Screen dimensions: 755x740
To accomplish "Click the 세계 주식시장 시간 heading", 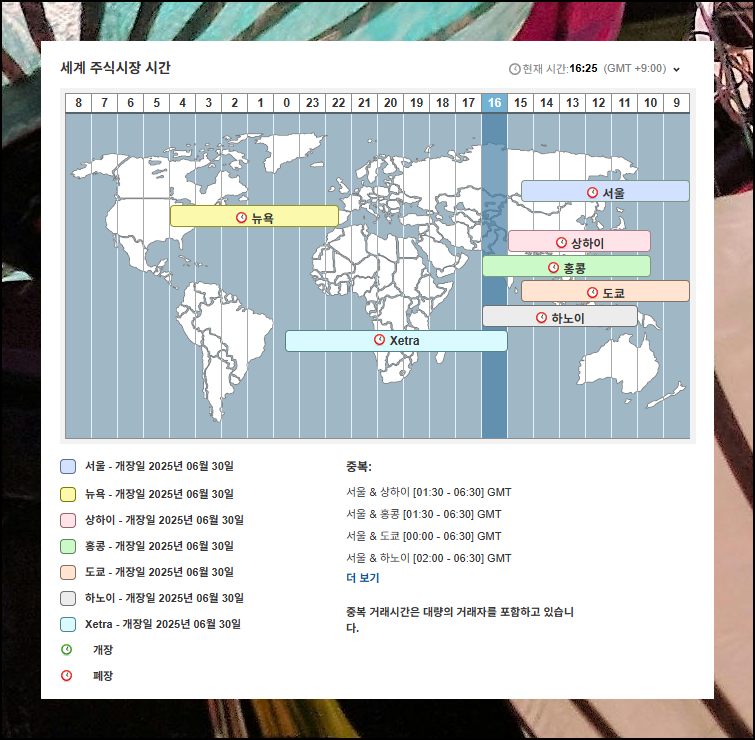I will point(116,67).
